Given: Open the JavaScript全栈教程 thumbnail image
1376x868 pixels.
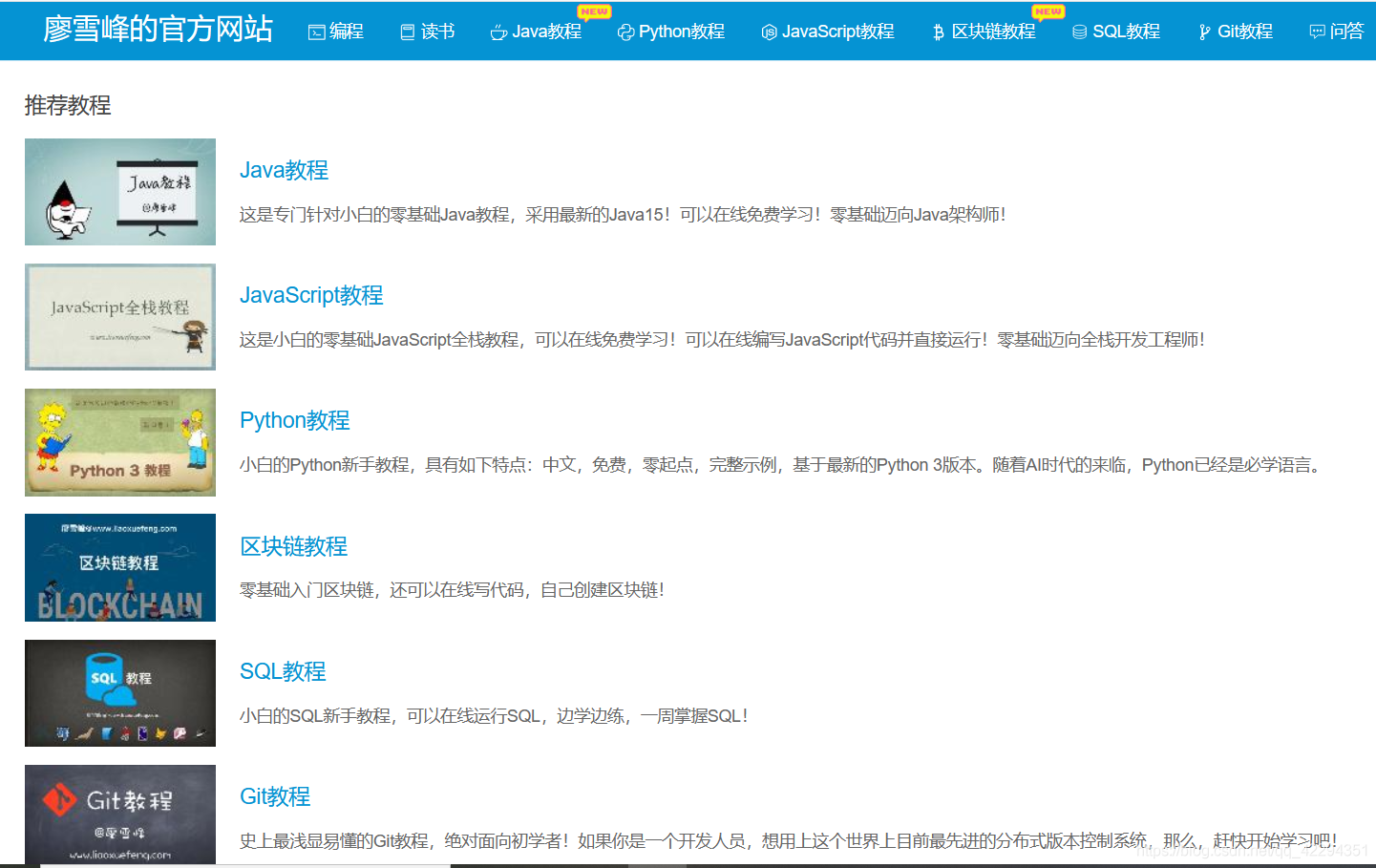Looking at the screenshot, I should coord(120,317).
